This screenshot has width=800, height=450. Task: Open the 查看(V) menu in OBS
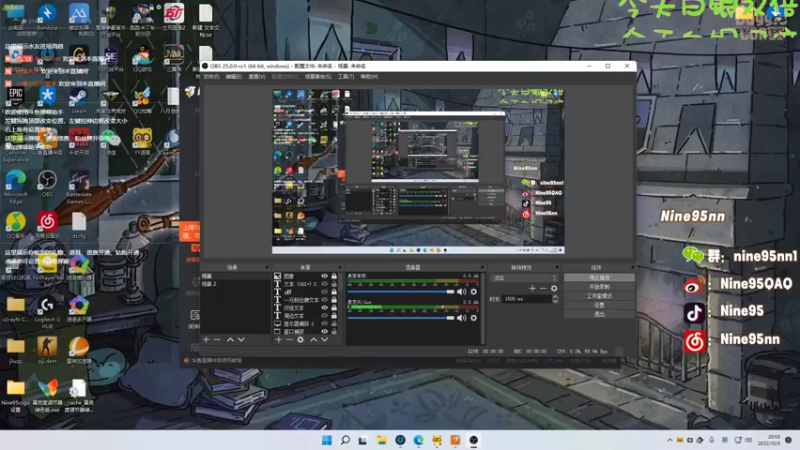[257, 77]
